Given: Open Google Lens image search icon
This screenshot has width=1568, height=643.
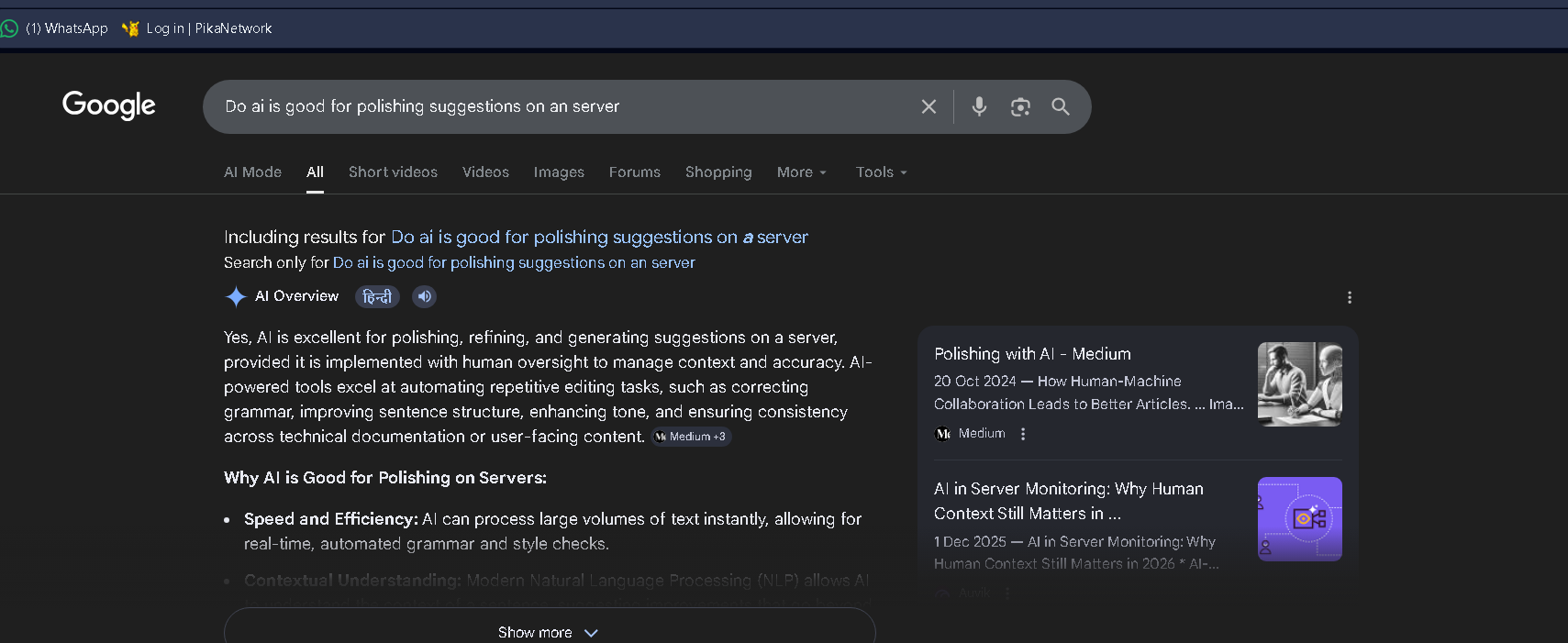Looking at the screenshot, I should tap(1020, 107).
